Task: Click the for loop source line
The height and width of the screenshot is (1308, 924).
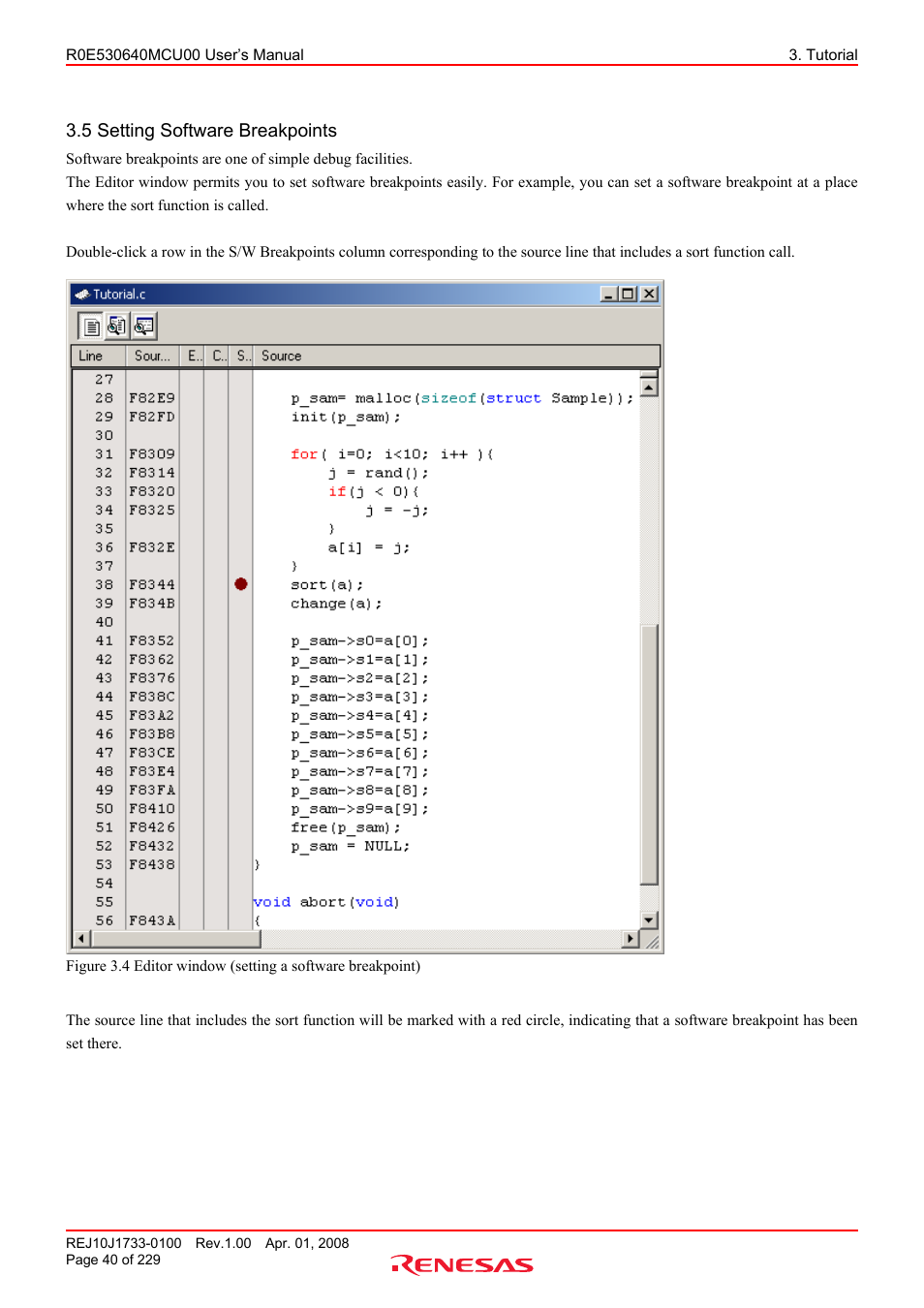Action: click(392, 454)
